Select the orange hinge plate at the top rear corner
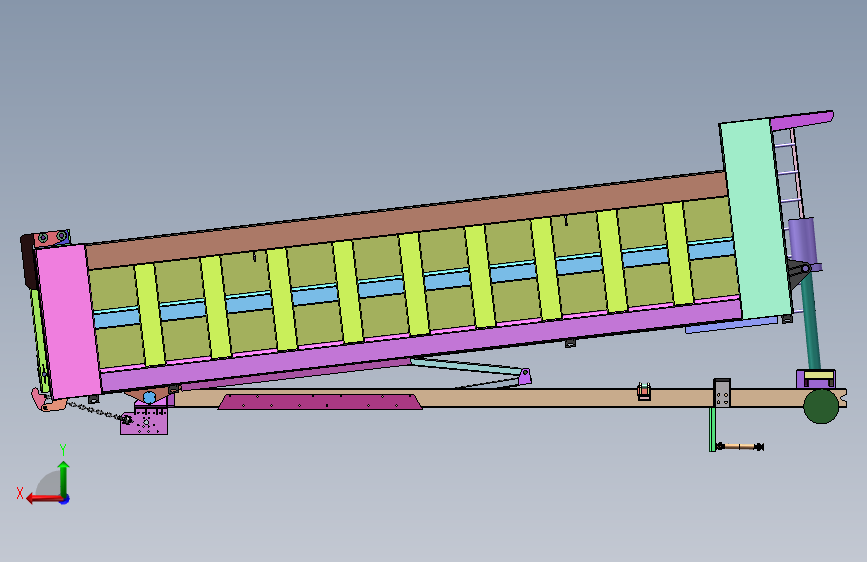 click(52, 238)
